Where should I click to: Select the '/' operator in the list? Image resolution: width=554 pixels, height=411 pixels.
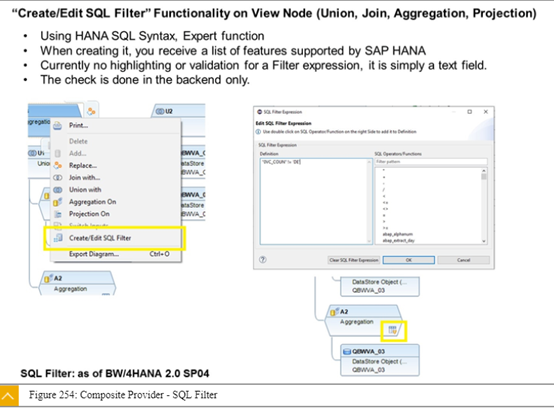(x=384, y=190)
